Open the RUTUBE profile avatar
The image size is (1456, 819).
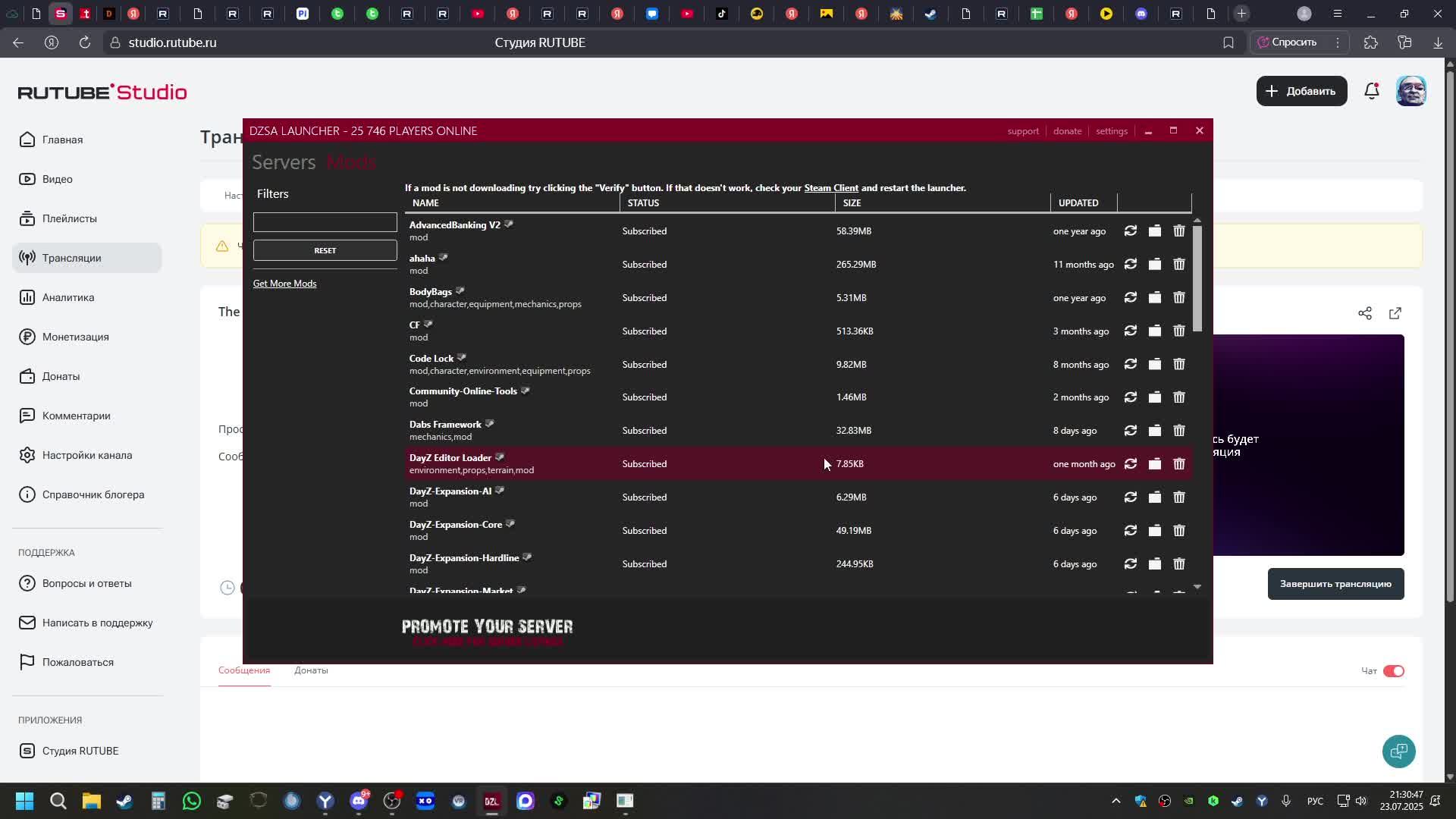tap(1411, 91)
